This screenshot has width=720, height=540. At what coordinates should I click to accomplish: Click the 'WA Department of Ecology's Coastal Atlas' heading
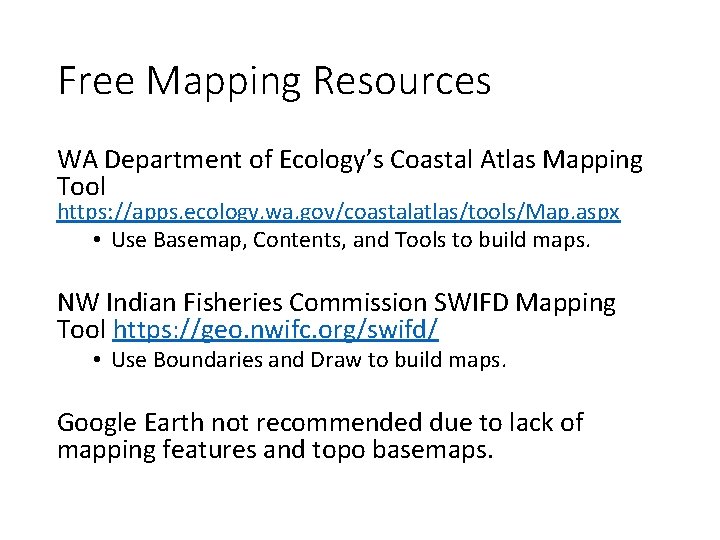tap(349, 173)
